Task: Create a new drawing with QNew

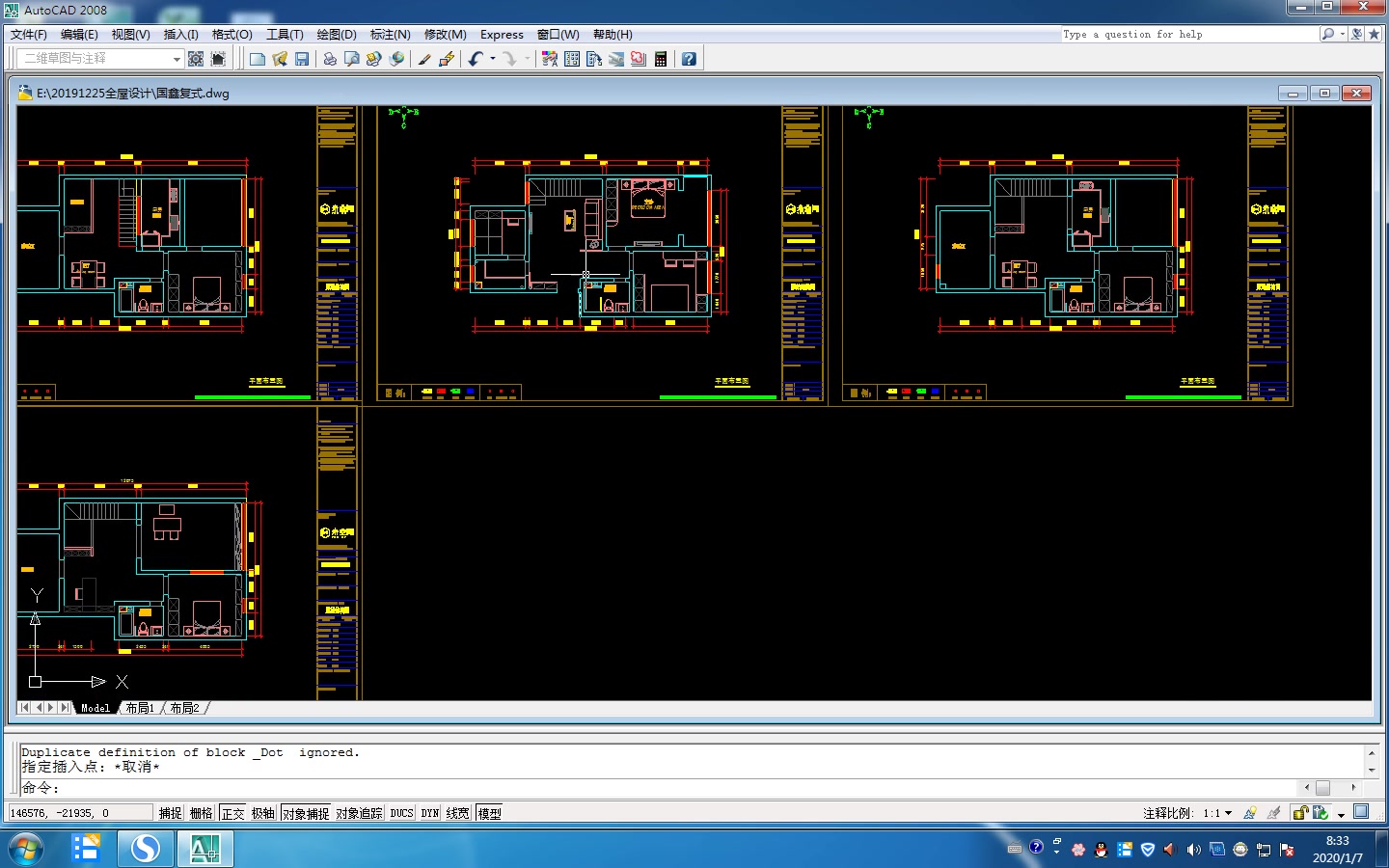Action: (x=258, y=59)
